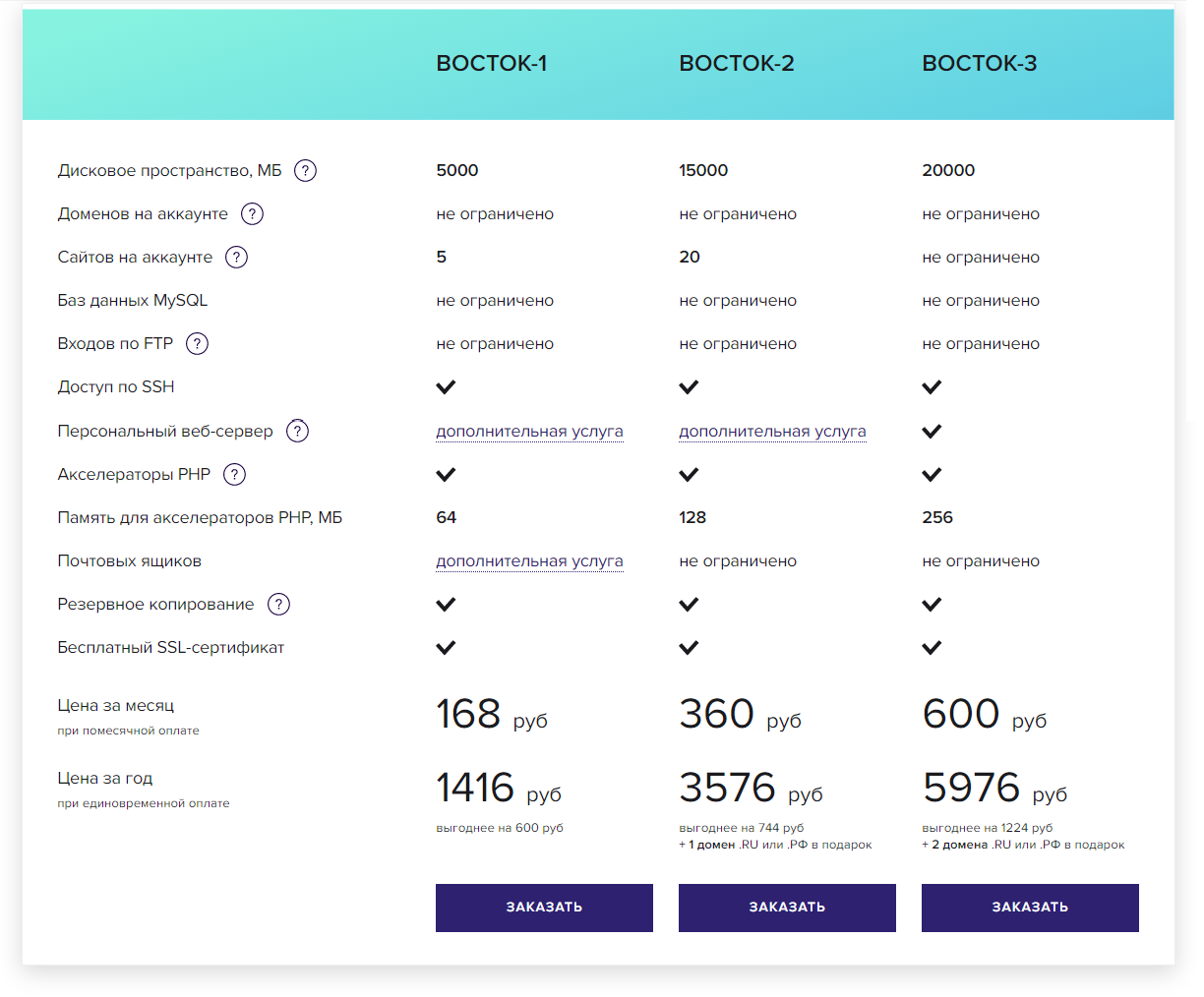Open help for Резервное копирование

point(278,604)
